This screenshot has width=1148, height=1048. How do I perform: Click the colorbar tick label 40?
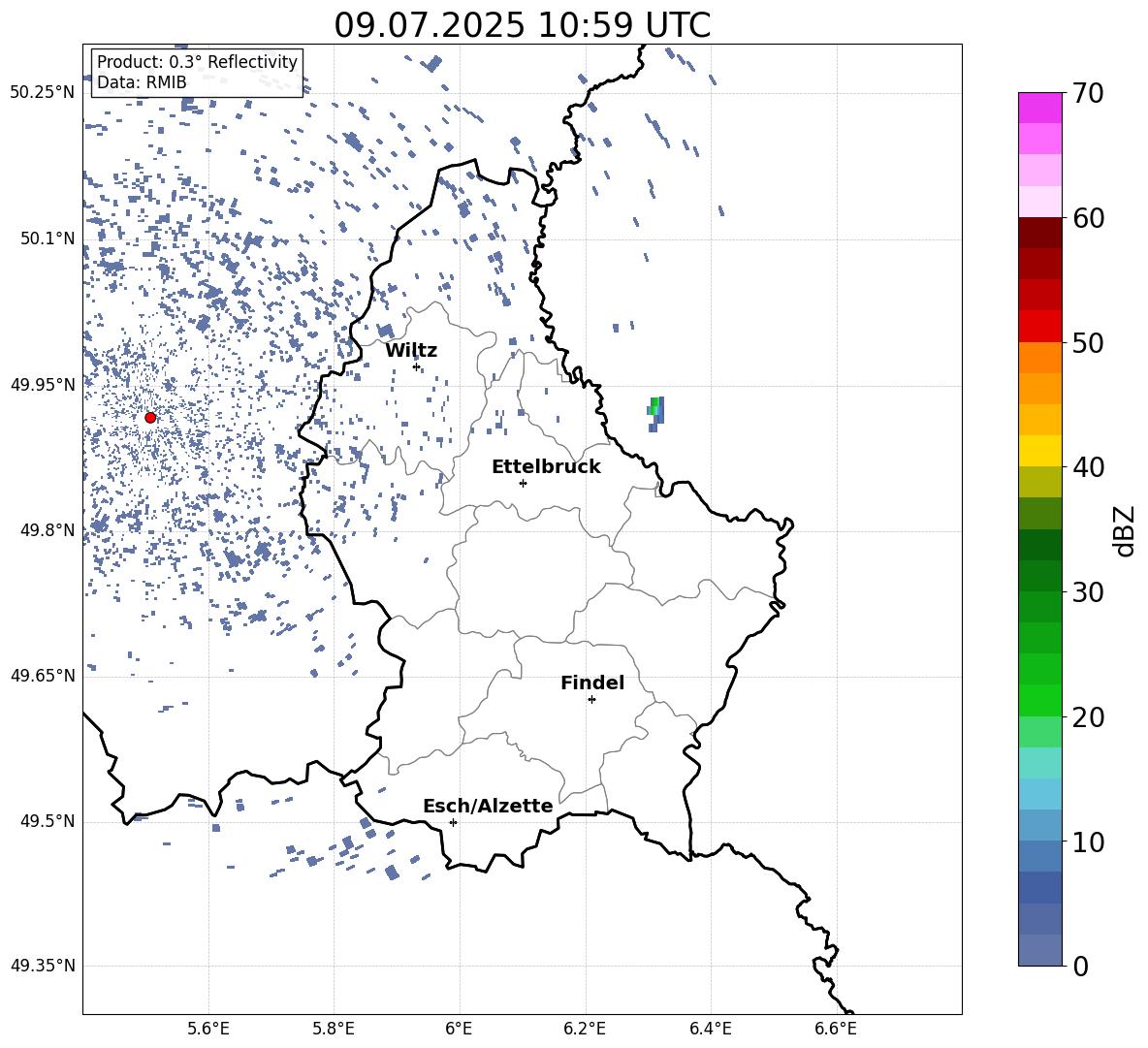click(x=1088, y=467)
